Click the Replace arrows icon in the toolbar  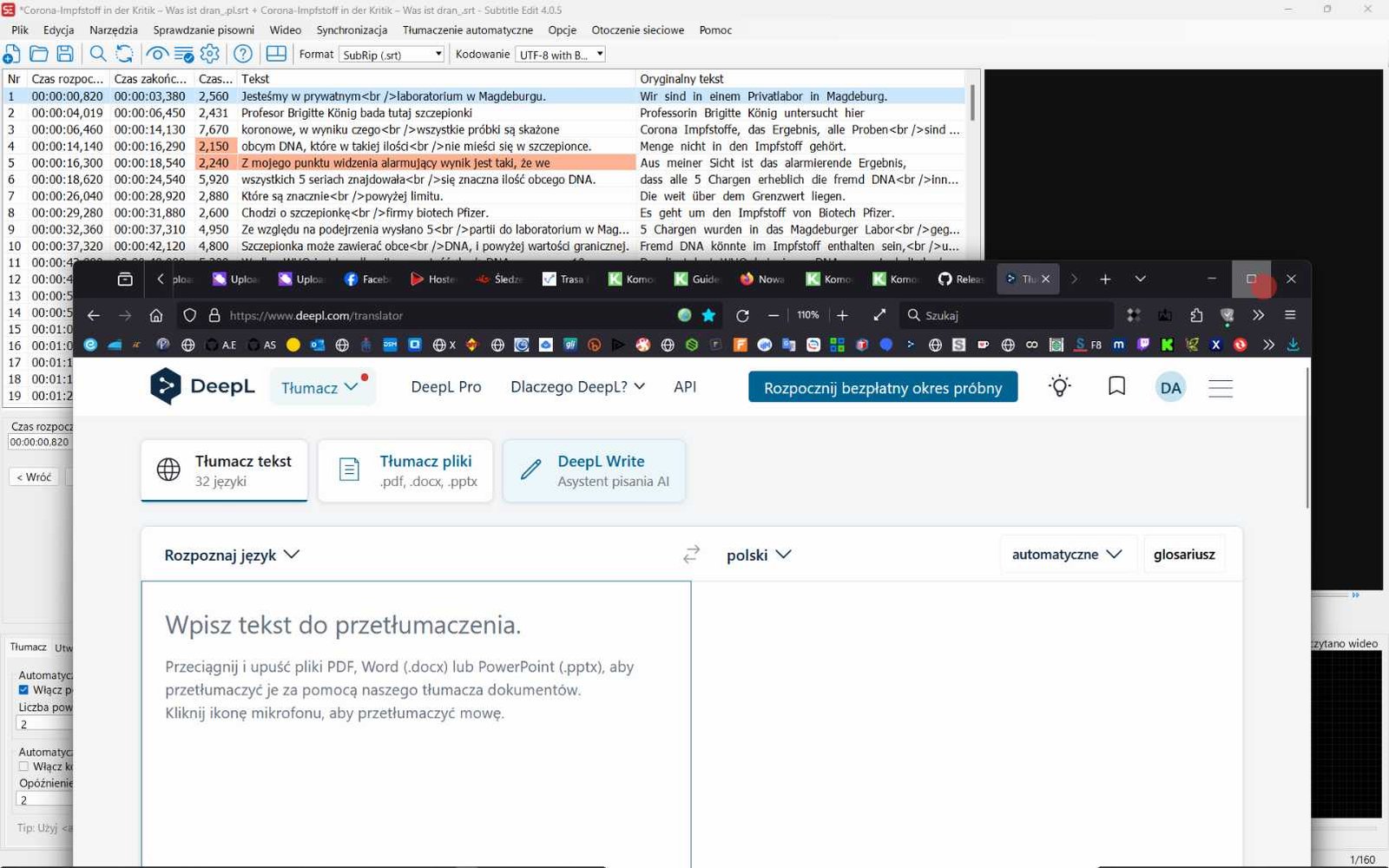(x=125, y=54)
